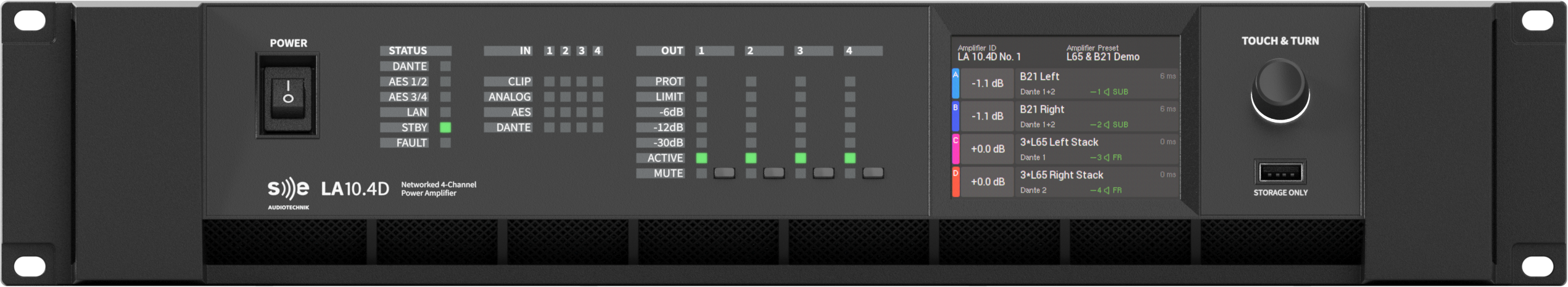The width and height of the screenshot is (1568, 287).
Task: Tap the Amplifier ID LA 10.4D No. 1
Action: [989, 53]
